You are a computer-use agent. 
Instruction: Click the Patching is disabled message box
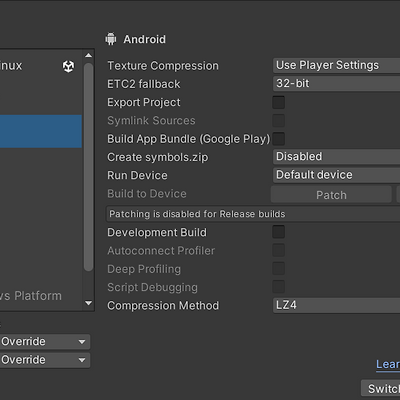pos(253,214)
